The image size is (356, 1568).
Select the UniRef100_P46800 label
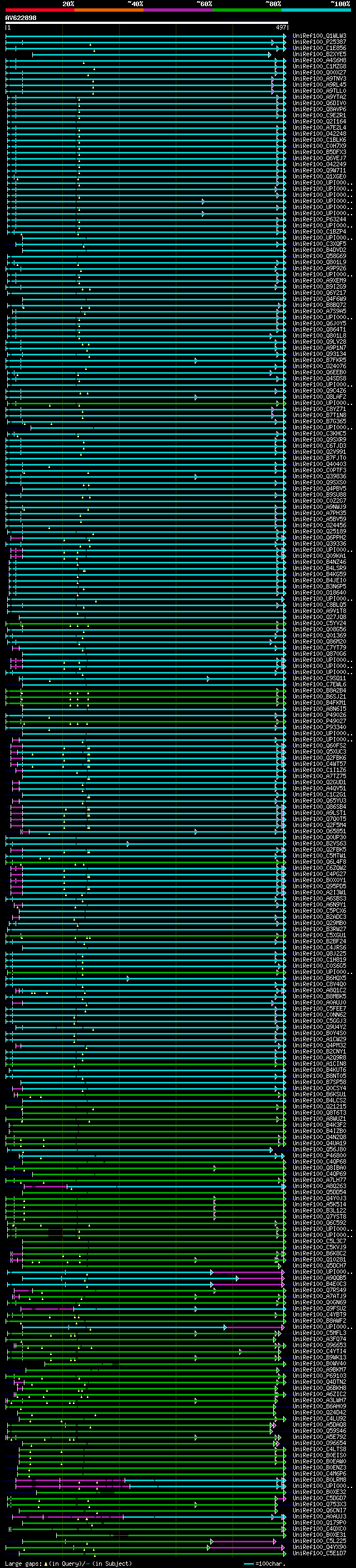pyautogui.click(x=319, y=1155)
